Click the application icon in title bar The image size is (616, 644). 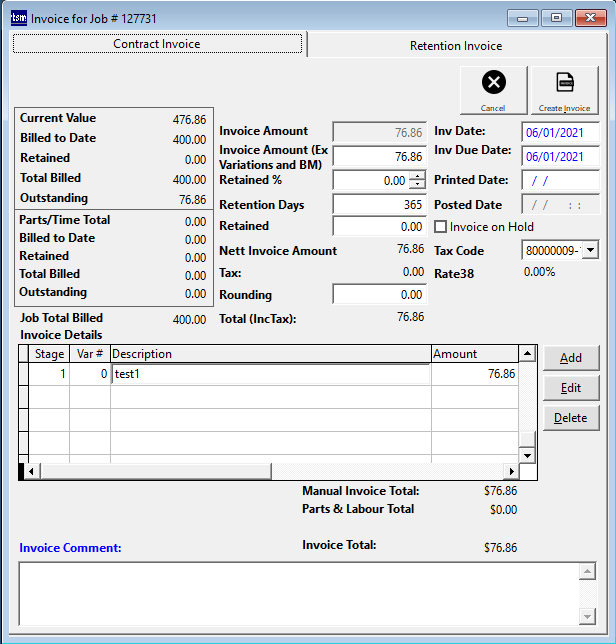point(19,18)
